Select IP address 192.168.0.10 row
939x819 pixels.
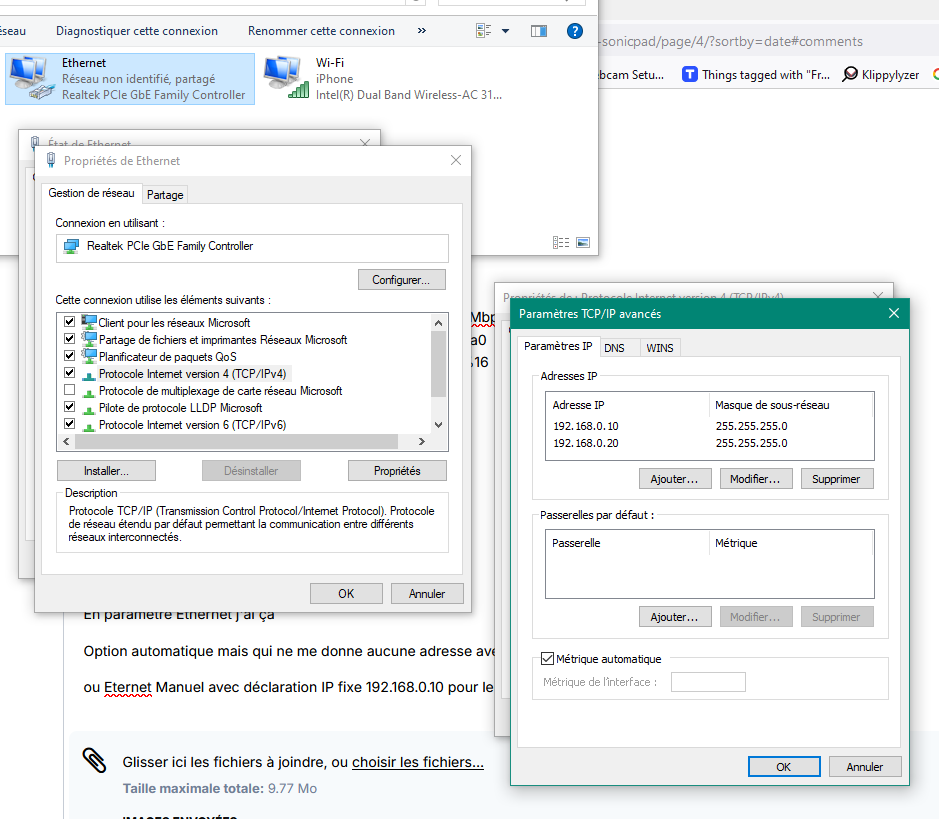point(710,426)
